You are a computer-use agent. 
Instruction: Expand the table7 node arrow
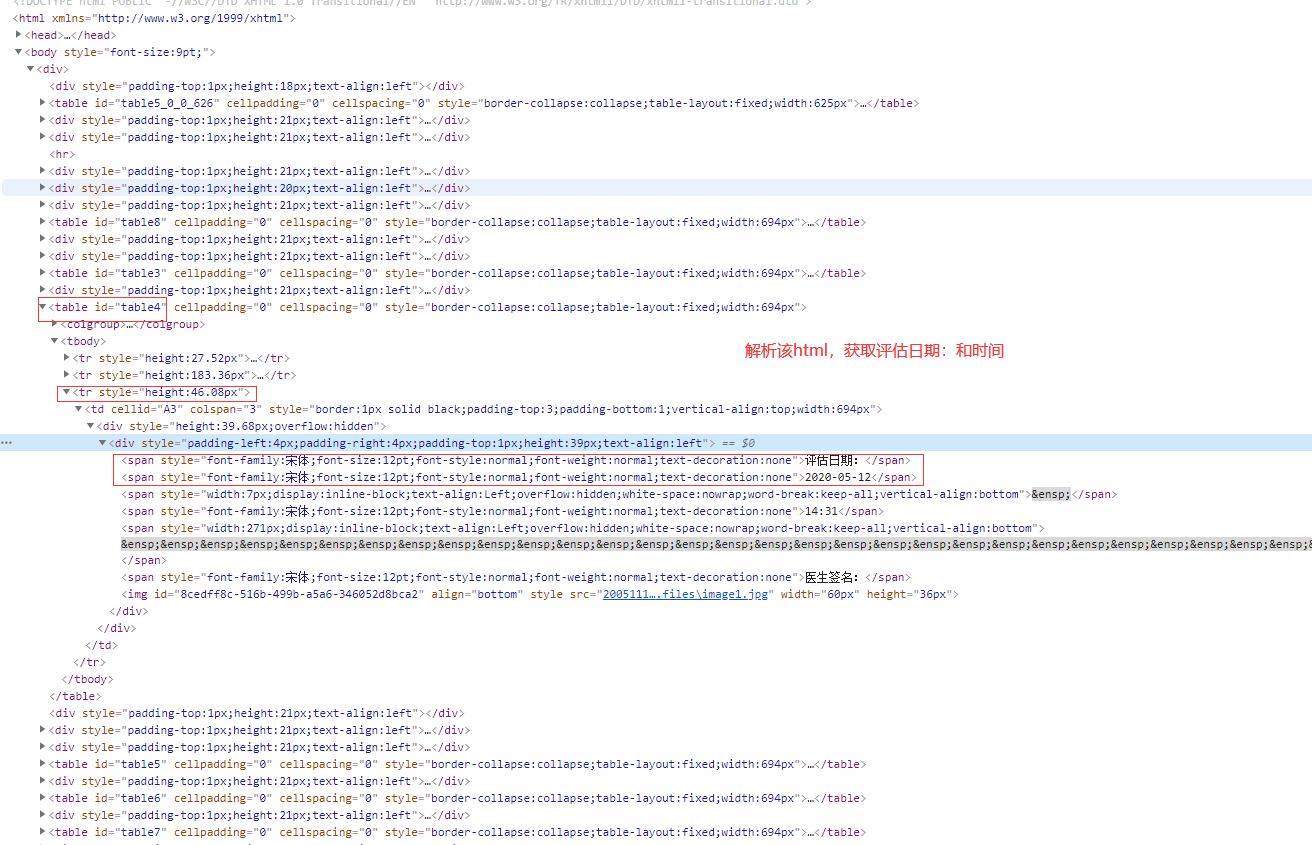tap(43, 832)
